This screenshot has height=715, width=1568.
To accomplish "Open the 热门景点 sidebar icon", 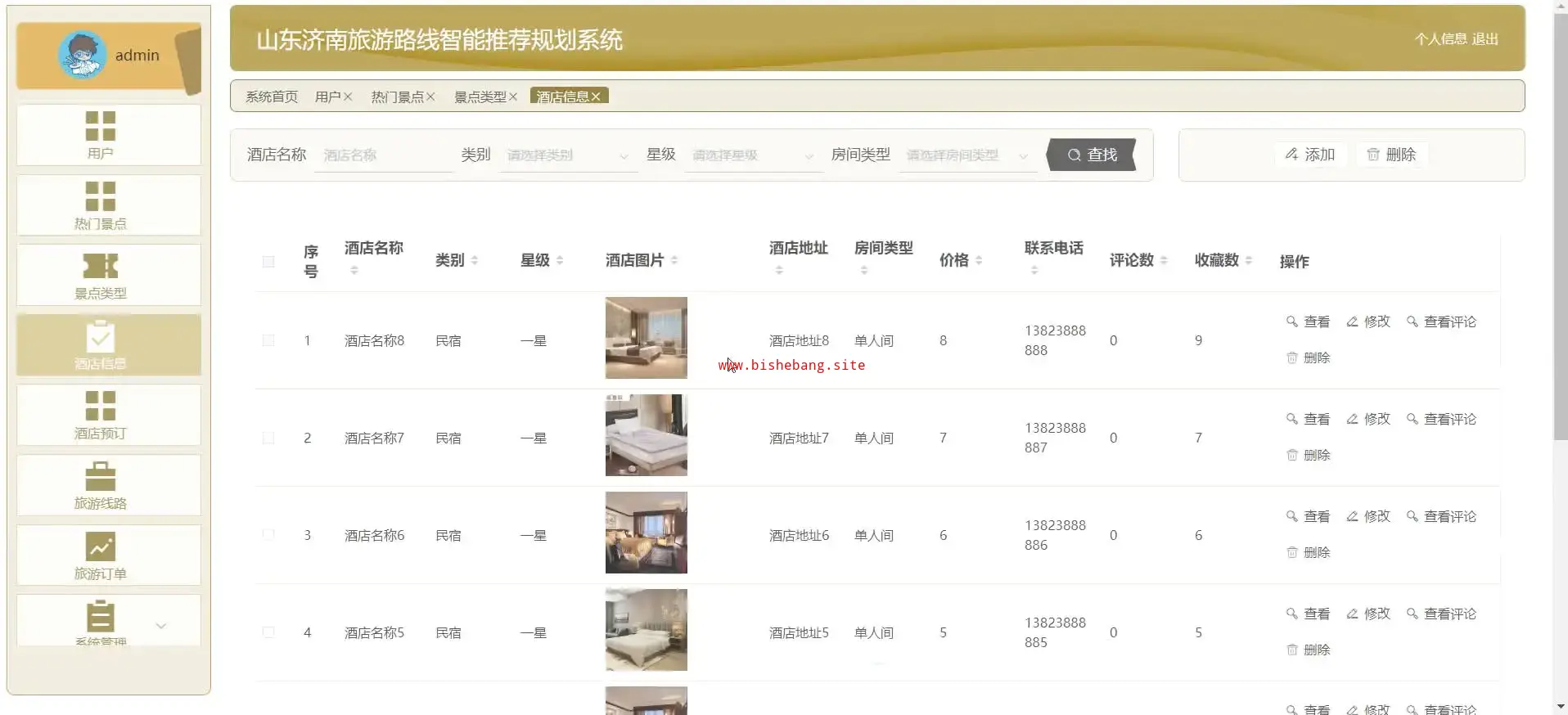I will (101, 196).
